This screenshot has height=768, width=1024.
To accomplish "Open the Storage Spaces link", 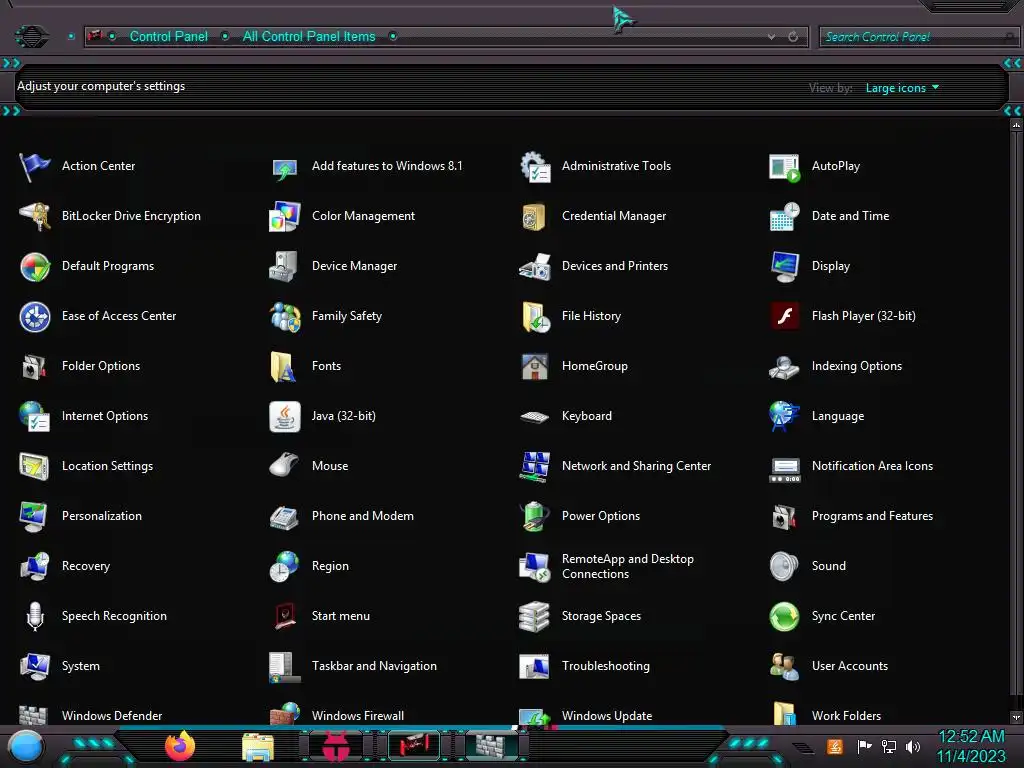I will pos(601,616).
